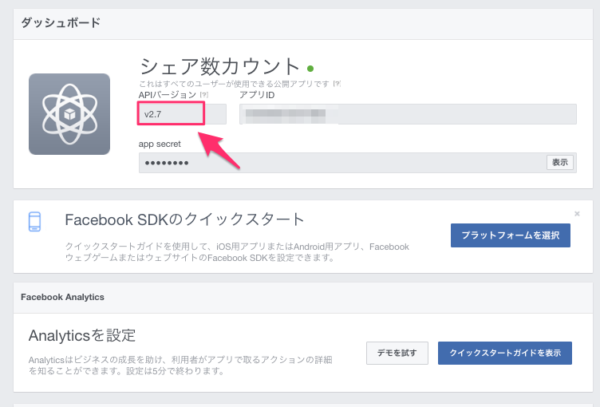
Task: Click the v2.7 API version field
Action: pyautogui.click(x=183, y=114)
